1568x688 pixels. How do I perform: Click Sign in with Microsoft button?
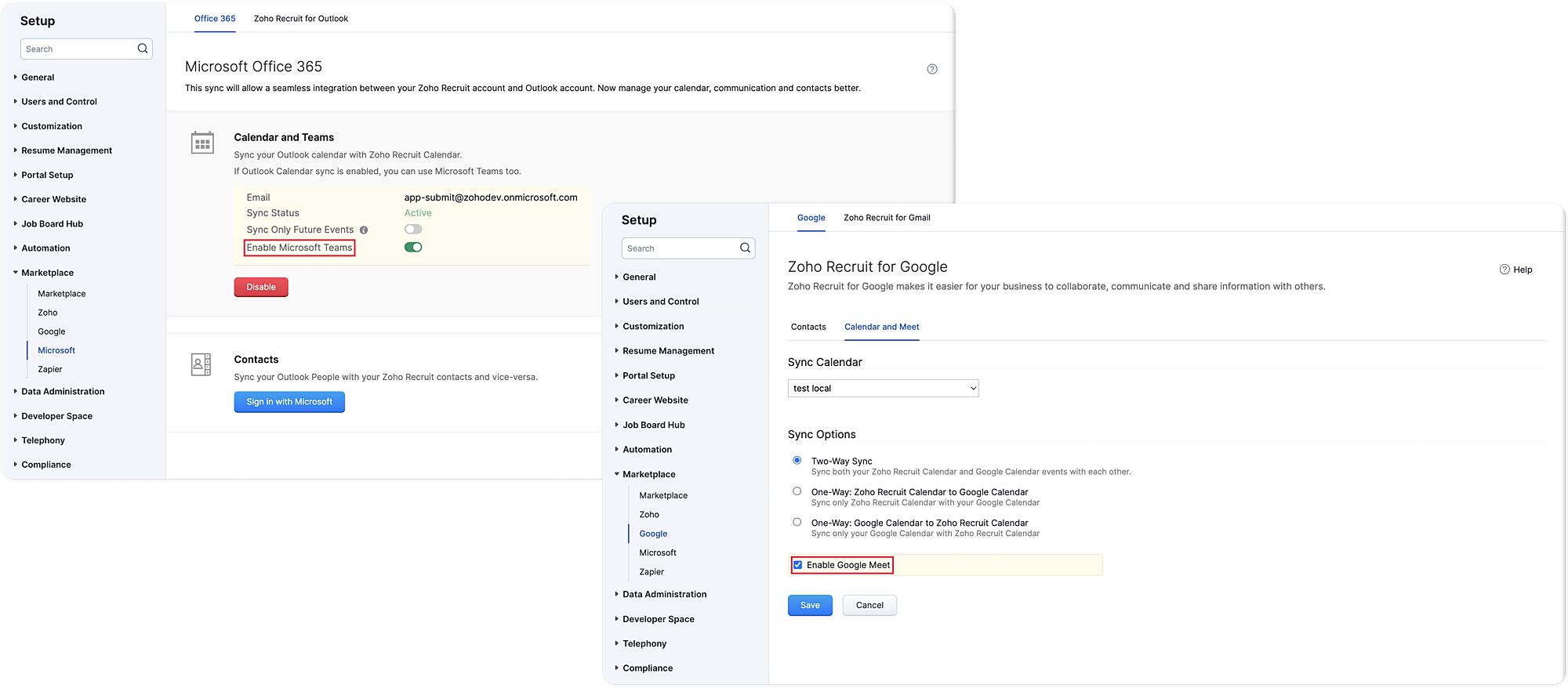[x=289, y=402]
